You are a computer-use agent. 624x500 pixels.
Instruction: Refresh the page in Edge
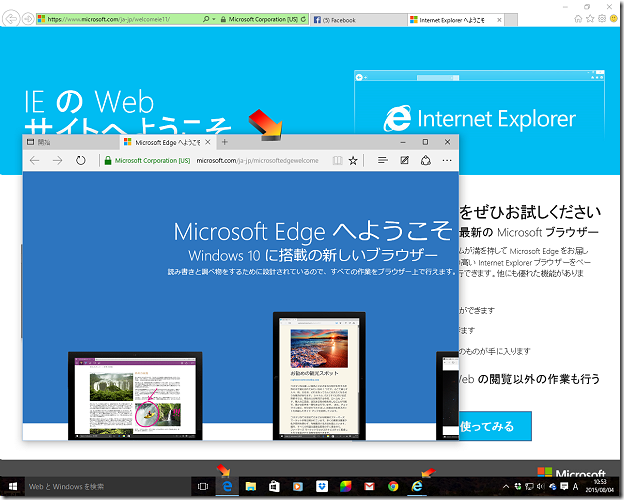point(81,160)
